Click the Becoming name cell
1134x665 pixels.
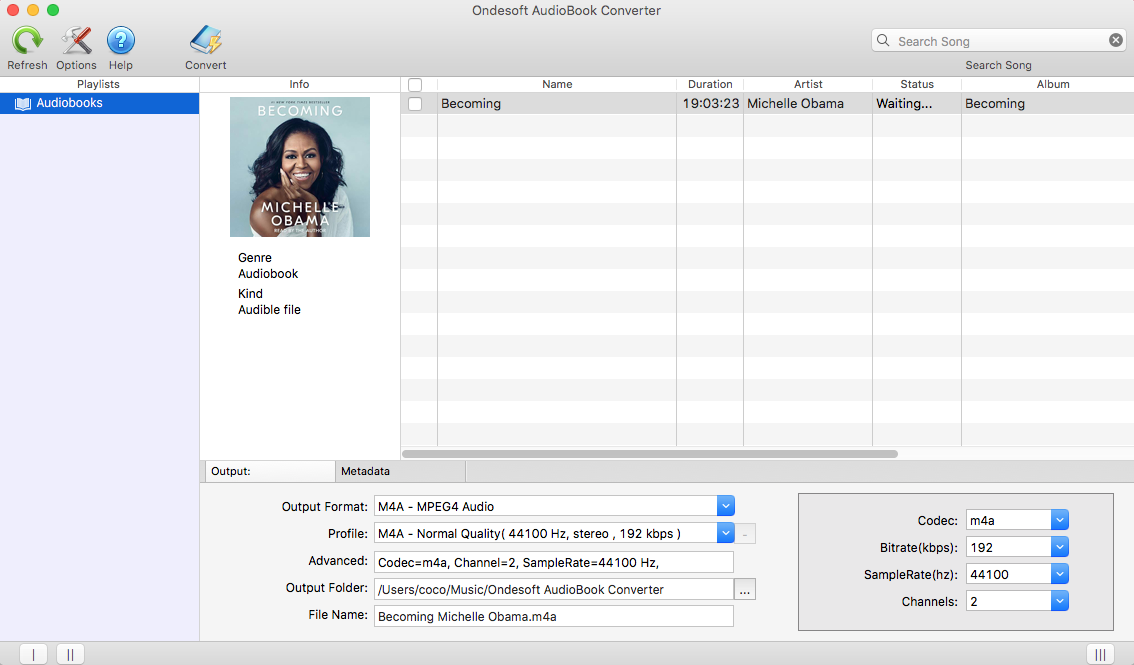tap(557, 103)
